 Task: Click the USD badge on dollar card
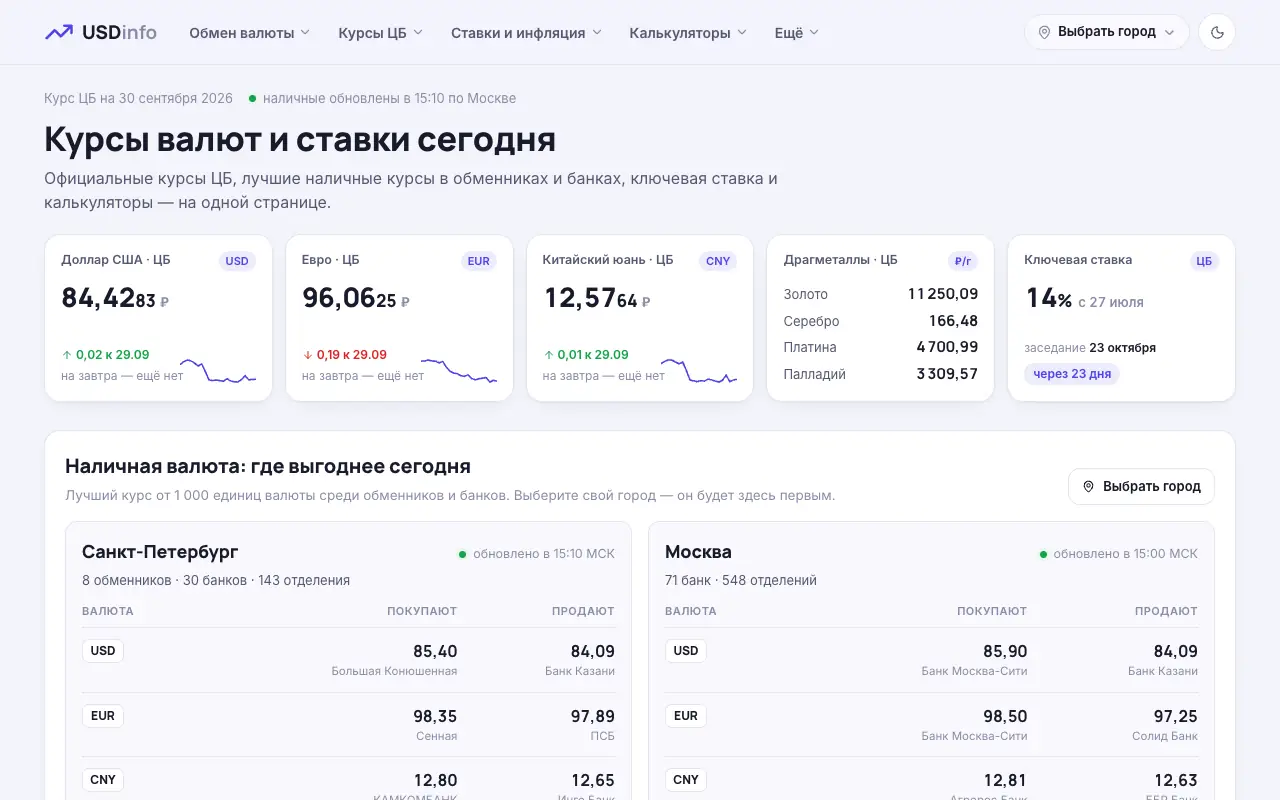point(237,261)
